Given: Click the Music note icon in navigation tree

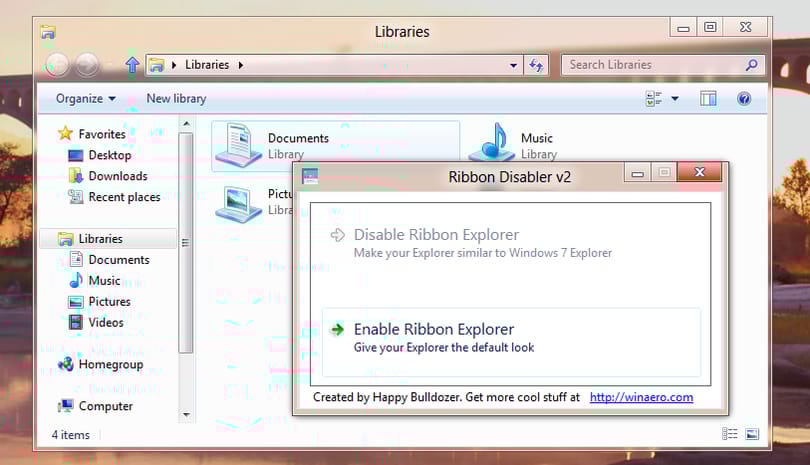Looking at the screenshot, I should [x=76, y=280].
